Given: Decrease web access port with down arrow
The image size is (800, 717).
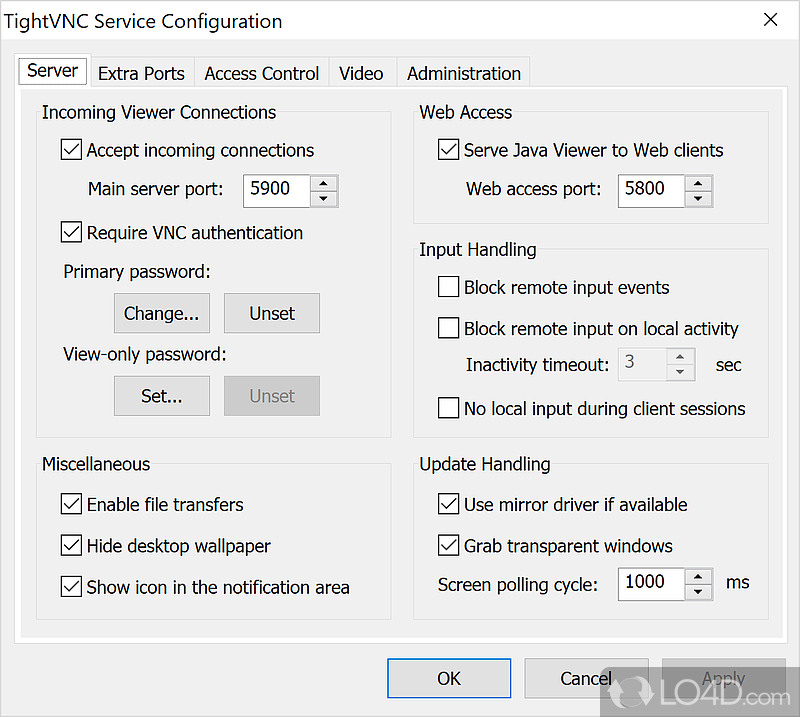Looking at the screenshot, I should [699, 198].
